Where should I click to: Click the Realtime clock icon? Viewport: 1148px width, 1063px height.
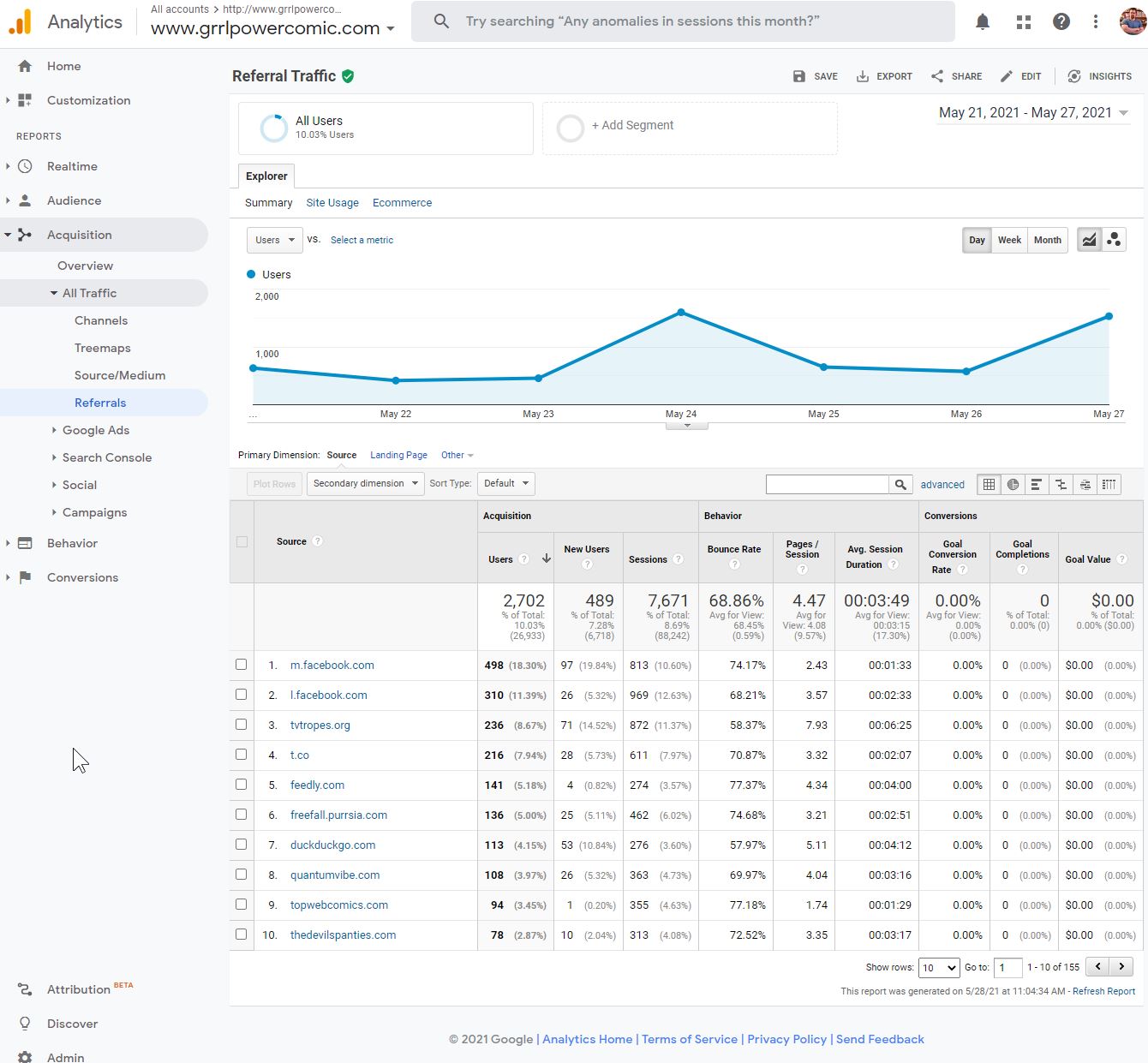(x=25, y=166)
